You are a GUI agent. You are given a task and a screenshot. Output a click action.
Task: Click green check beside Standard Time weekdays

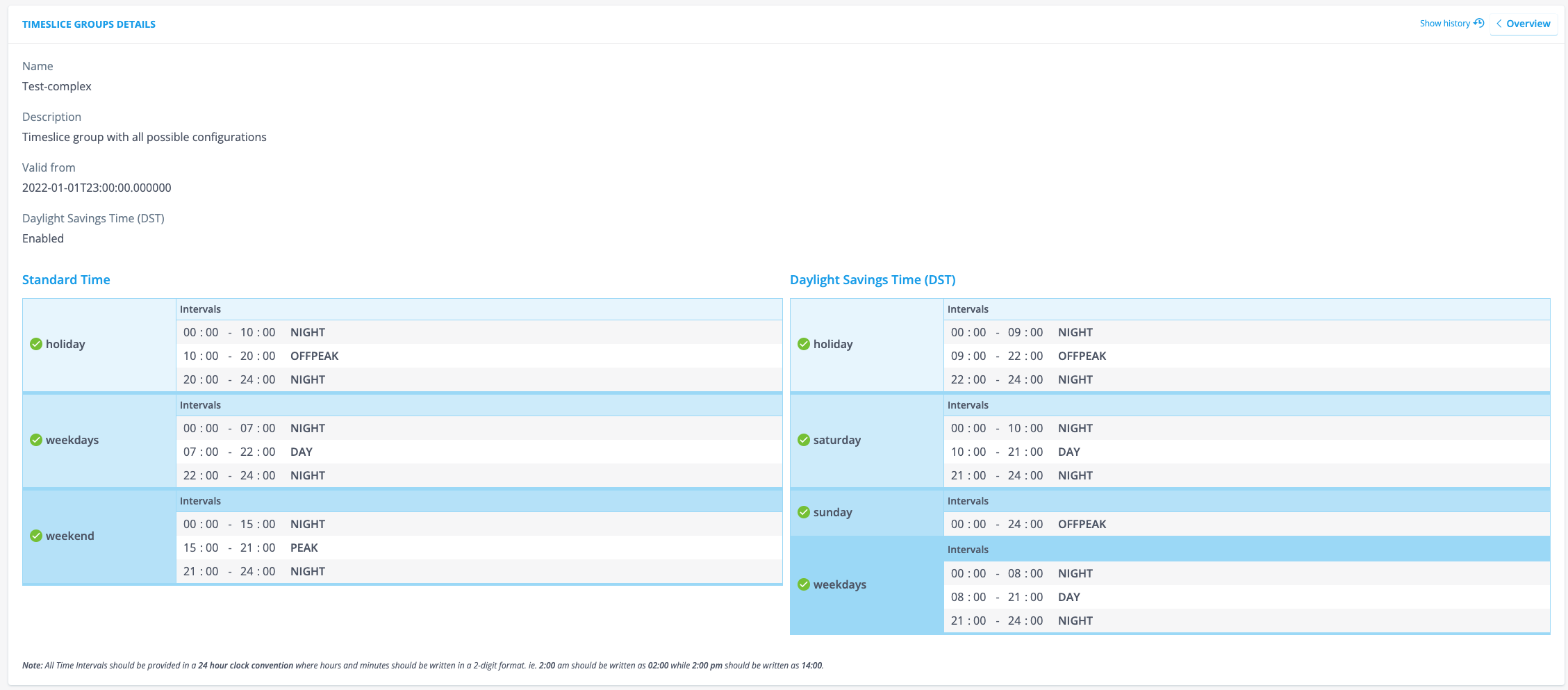[36, 440]
